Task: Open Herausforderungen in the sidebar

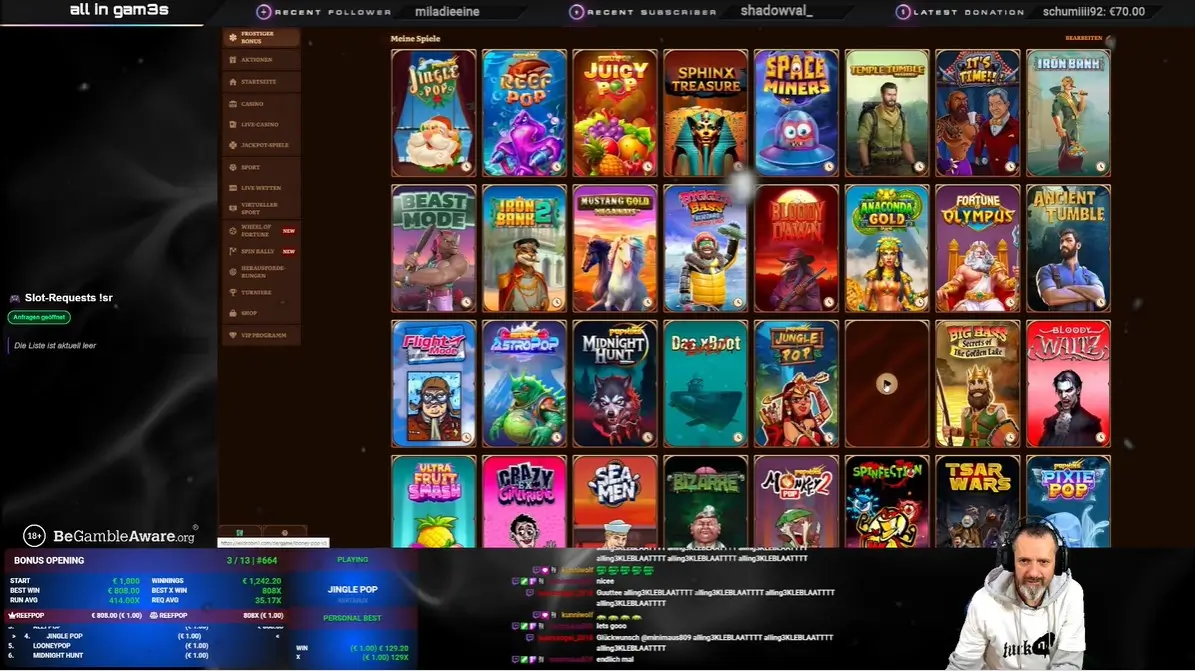Action: [261, 271]
